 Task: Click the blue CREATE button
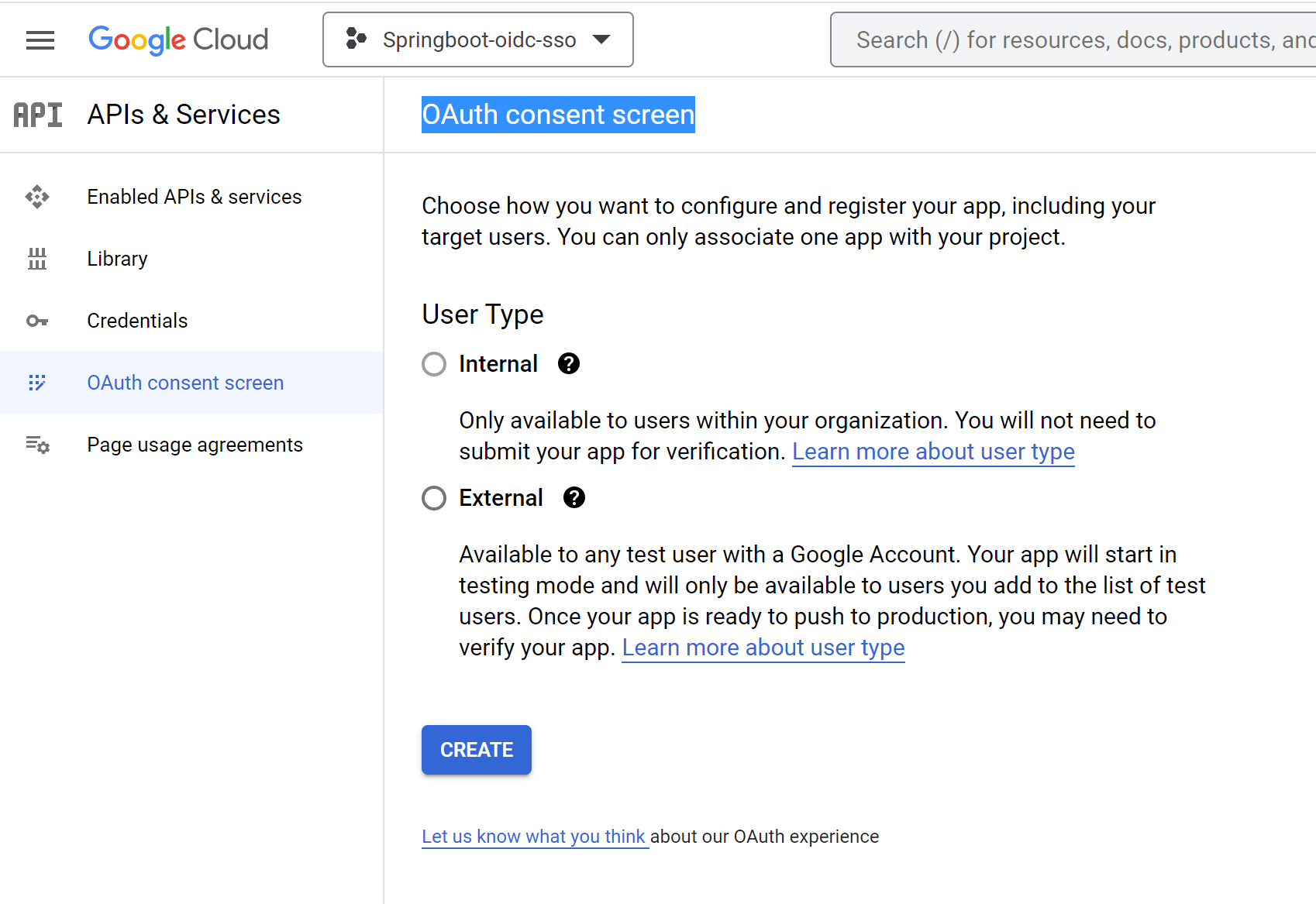coord(477,750)
